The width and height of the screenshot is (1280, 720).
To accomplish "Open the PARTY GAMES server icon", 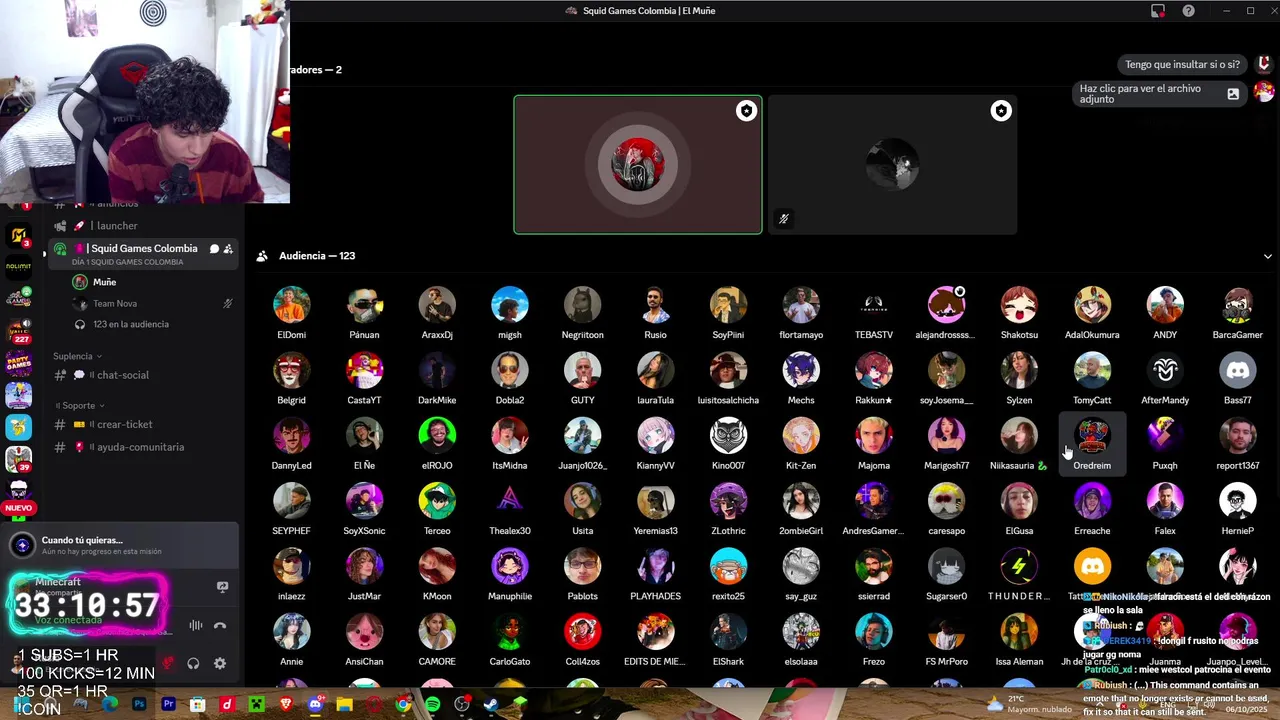I will tap(19, 364).
